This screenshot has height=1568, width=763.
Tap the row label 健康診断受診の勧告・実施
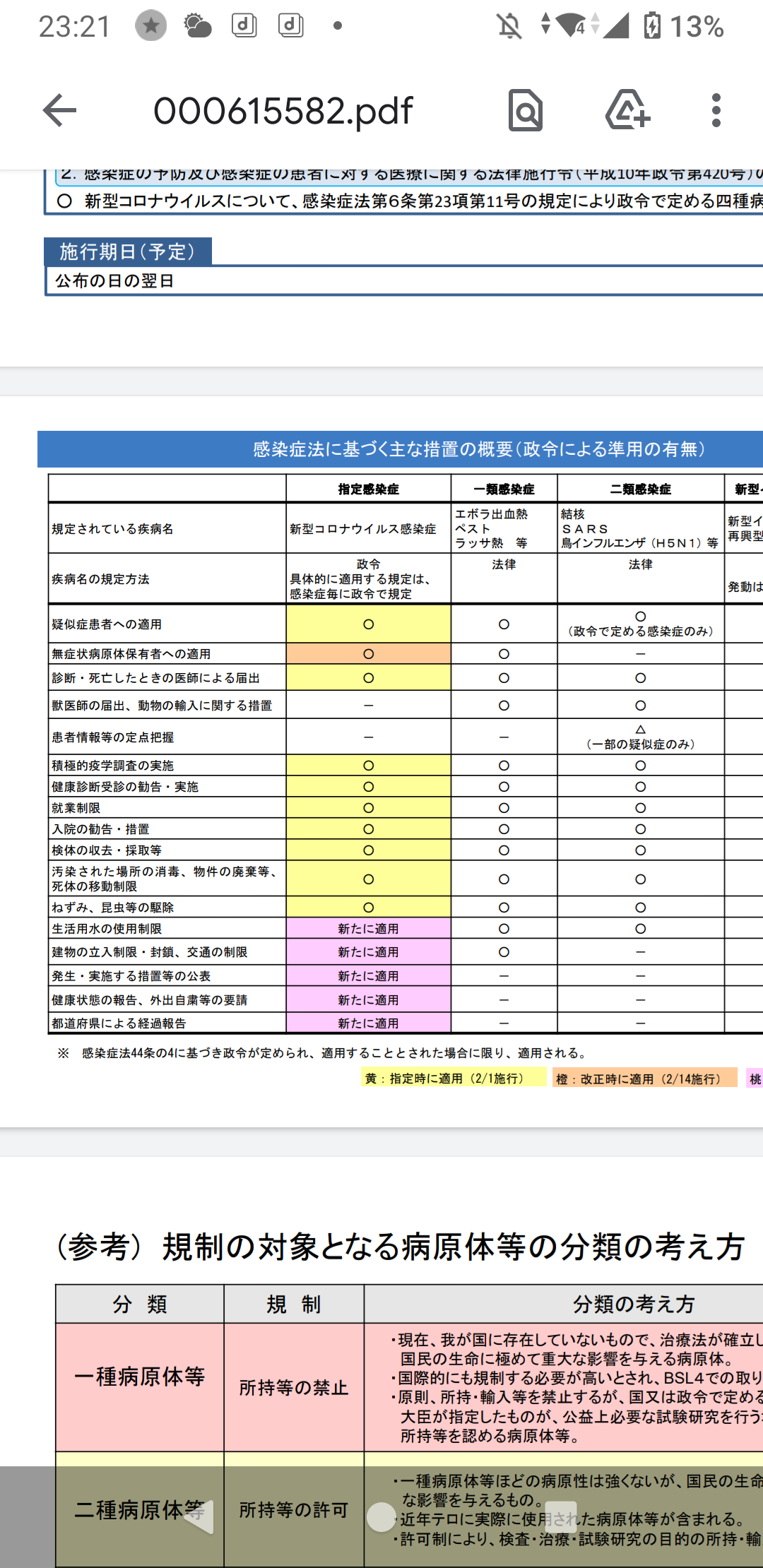pos(125,787)
